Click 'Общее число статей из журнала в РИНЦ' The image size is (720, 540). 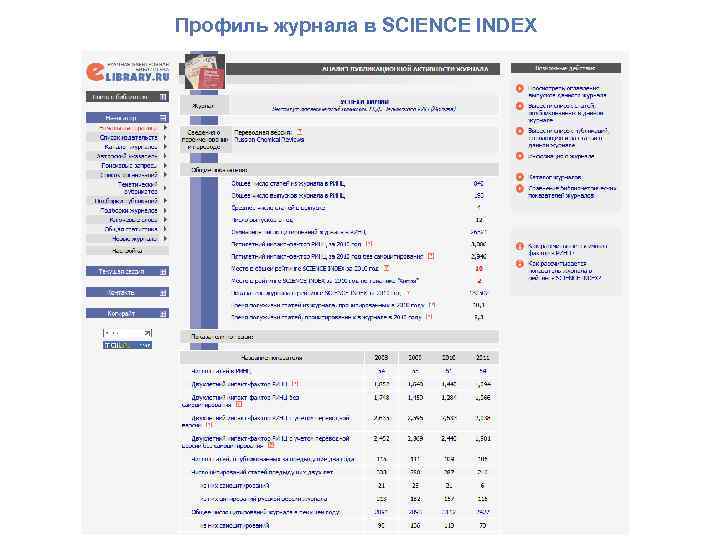point(288,184)
